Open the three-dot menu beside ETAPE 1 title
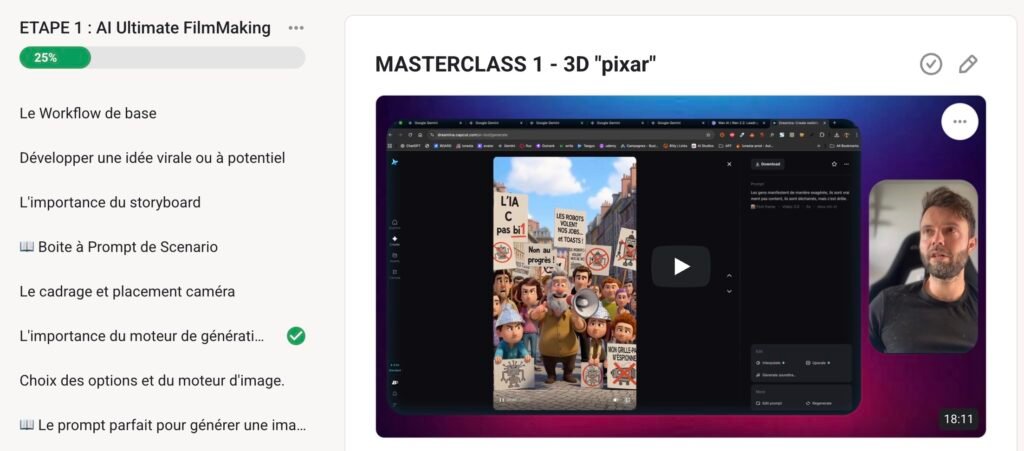Screen dimensions: 1024x451 pyautogui.click(x=296, y=28)
